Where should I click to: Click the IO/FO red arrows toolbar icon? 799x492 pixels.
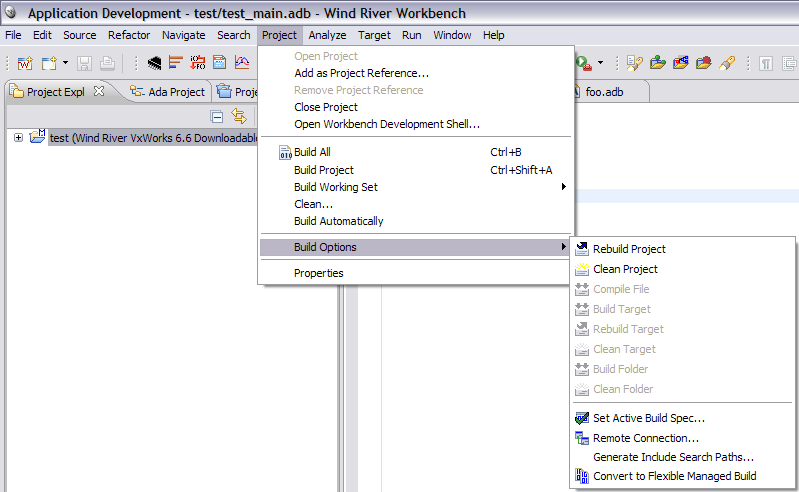click(198, 63)
